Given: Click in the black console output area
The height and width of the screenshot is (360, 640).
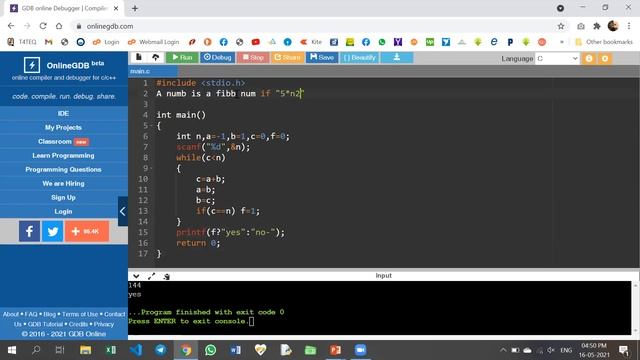Looking at the screenshot, I should click(x=380, y=308).
